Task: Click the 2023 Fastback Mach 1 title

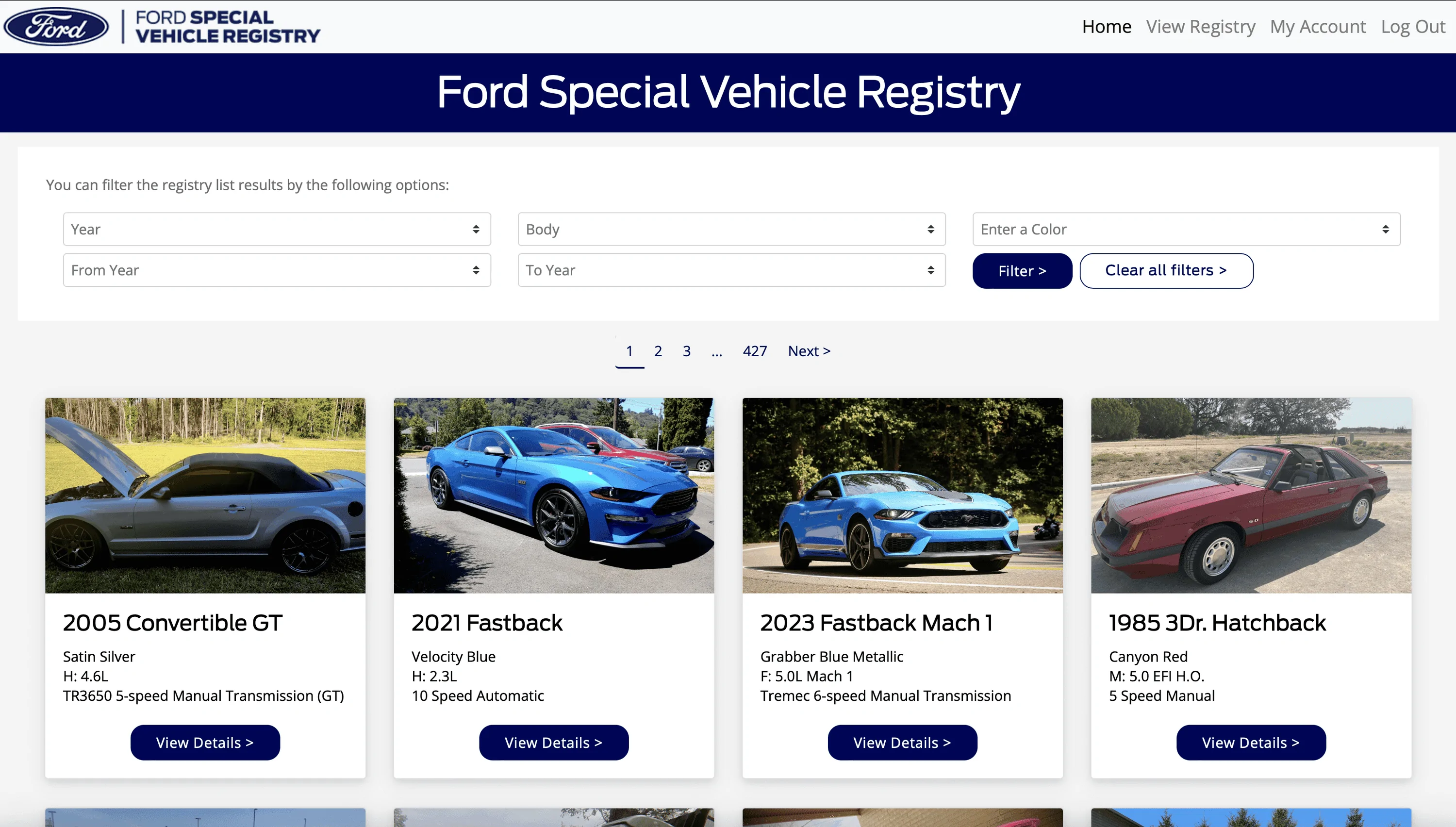Action: tap(876, 623)
